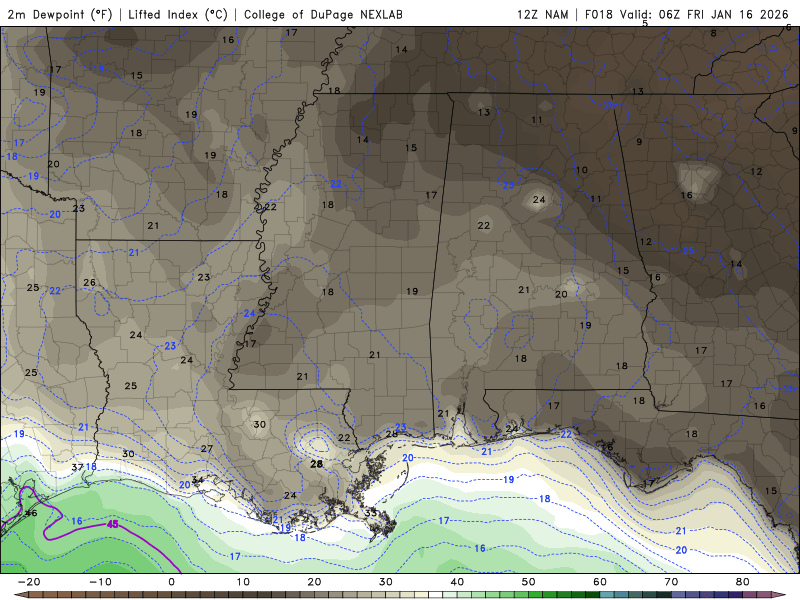Click the "60" color scale label
The height and width of the screenshot is (600, 800).
[x=600, y=582]
